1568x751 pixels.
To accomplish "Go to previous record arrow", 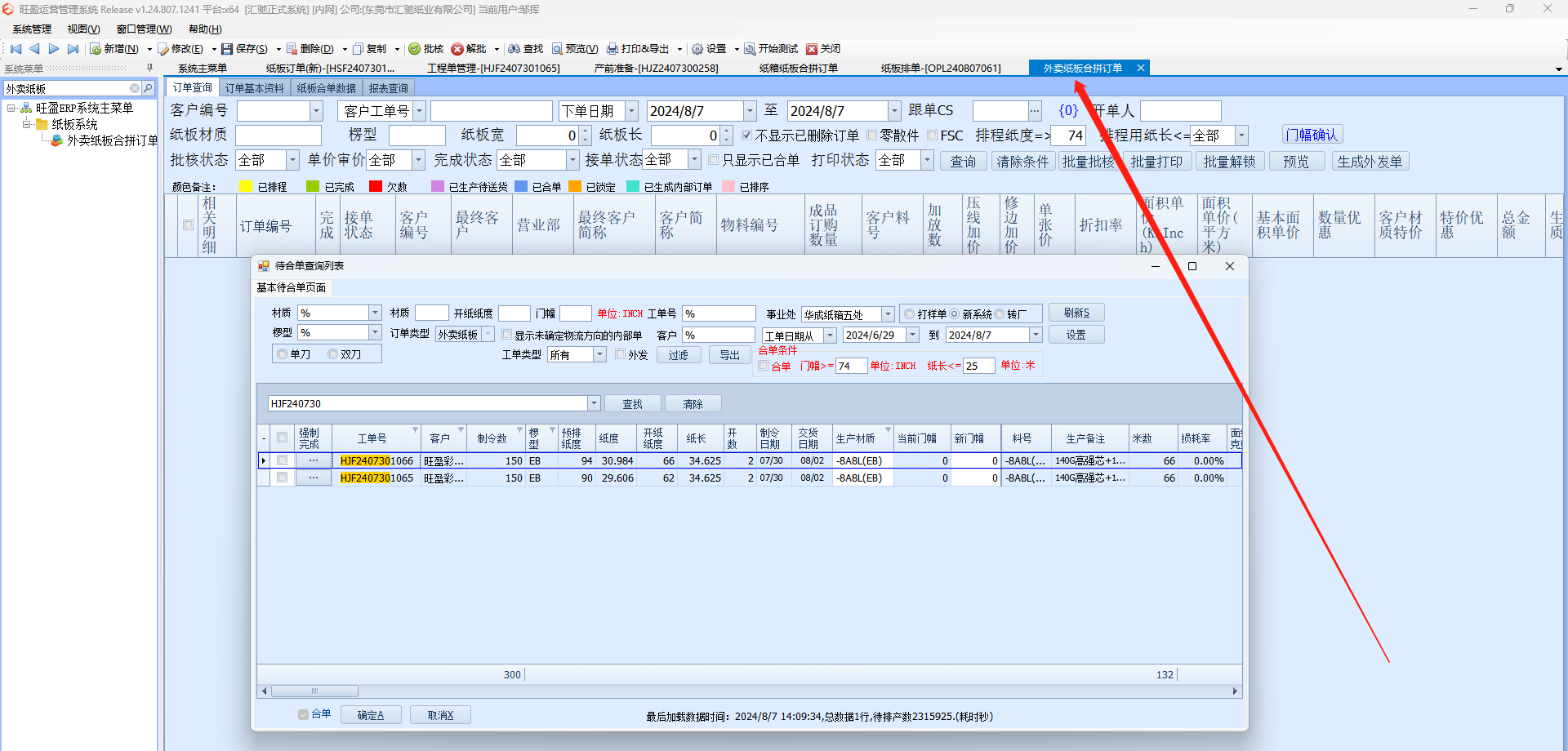I will (x=34, y=49).
